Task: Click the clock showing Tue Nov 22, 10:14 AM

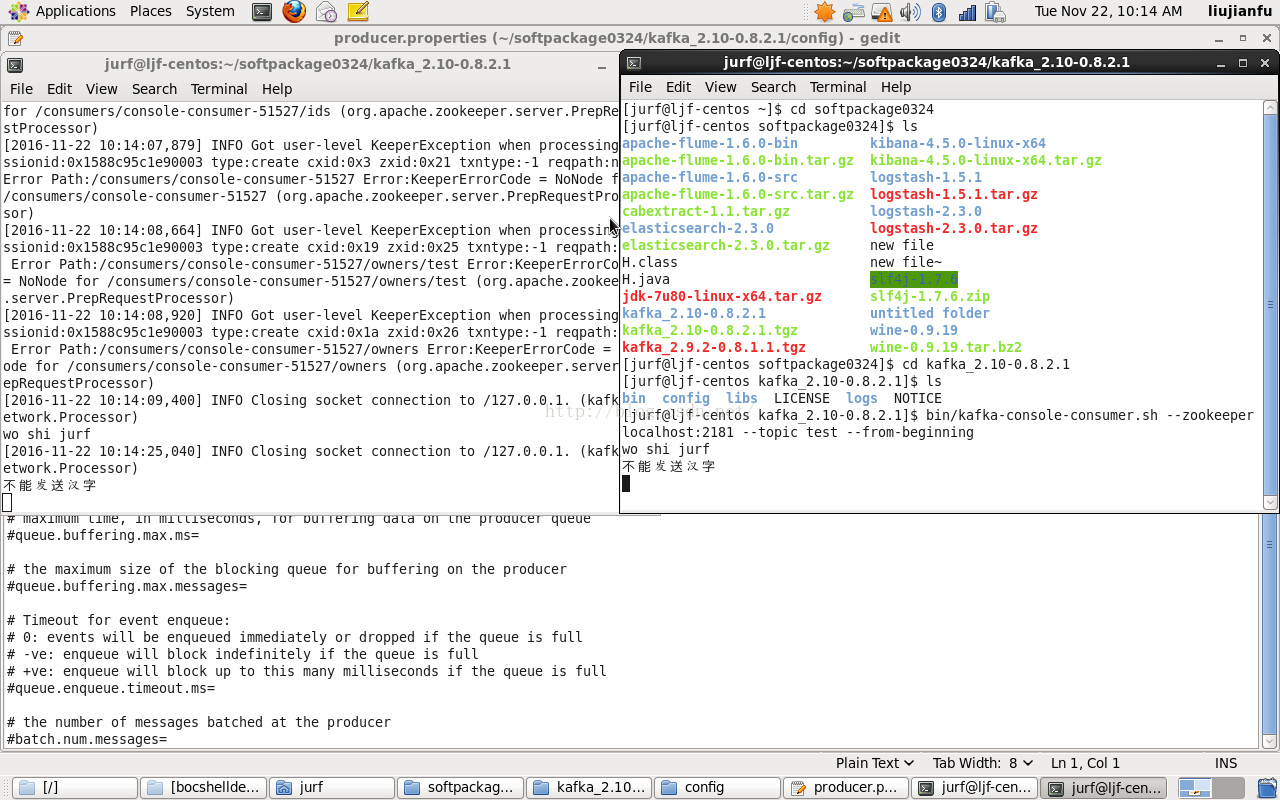Action: click(x=1108, y=11)
